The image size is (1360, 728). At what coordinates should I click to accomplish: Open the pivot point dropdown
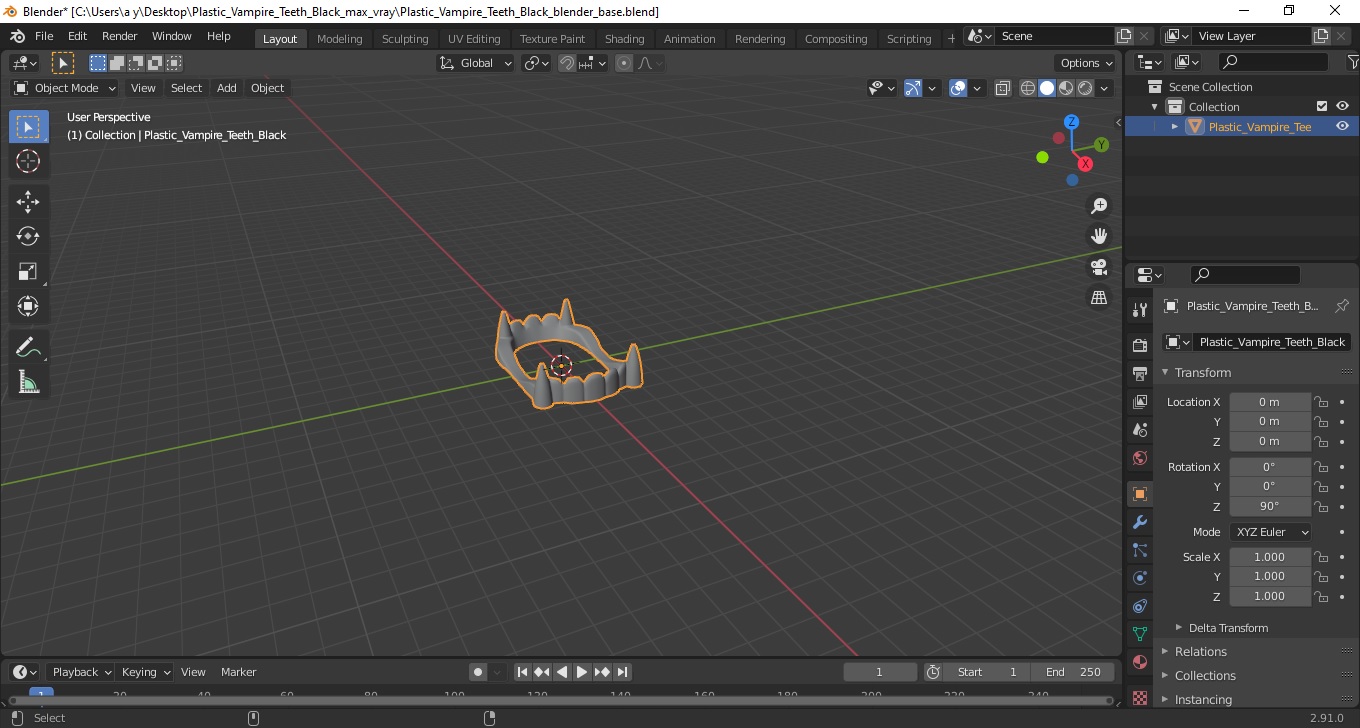click(537, 63)
